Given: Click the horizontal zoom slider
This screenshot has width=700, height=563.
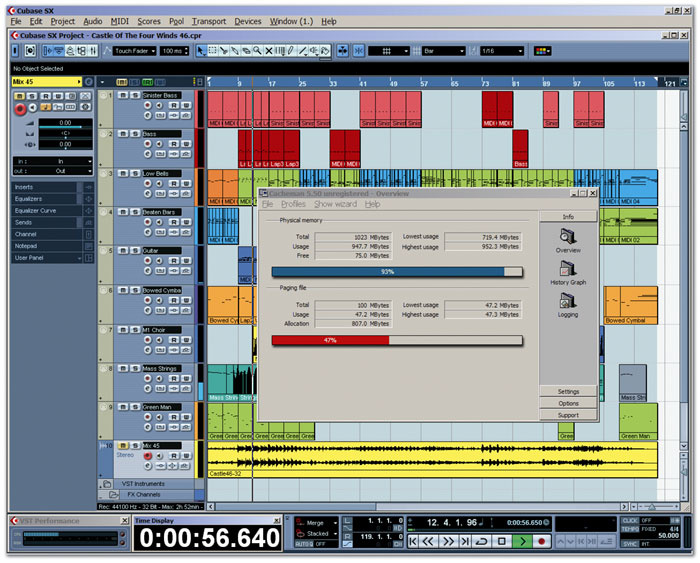Looking at the screenshot, I should (x=658, y=507).
